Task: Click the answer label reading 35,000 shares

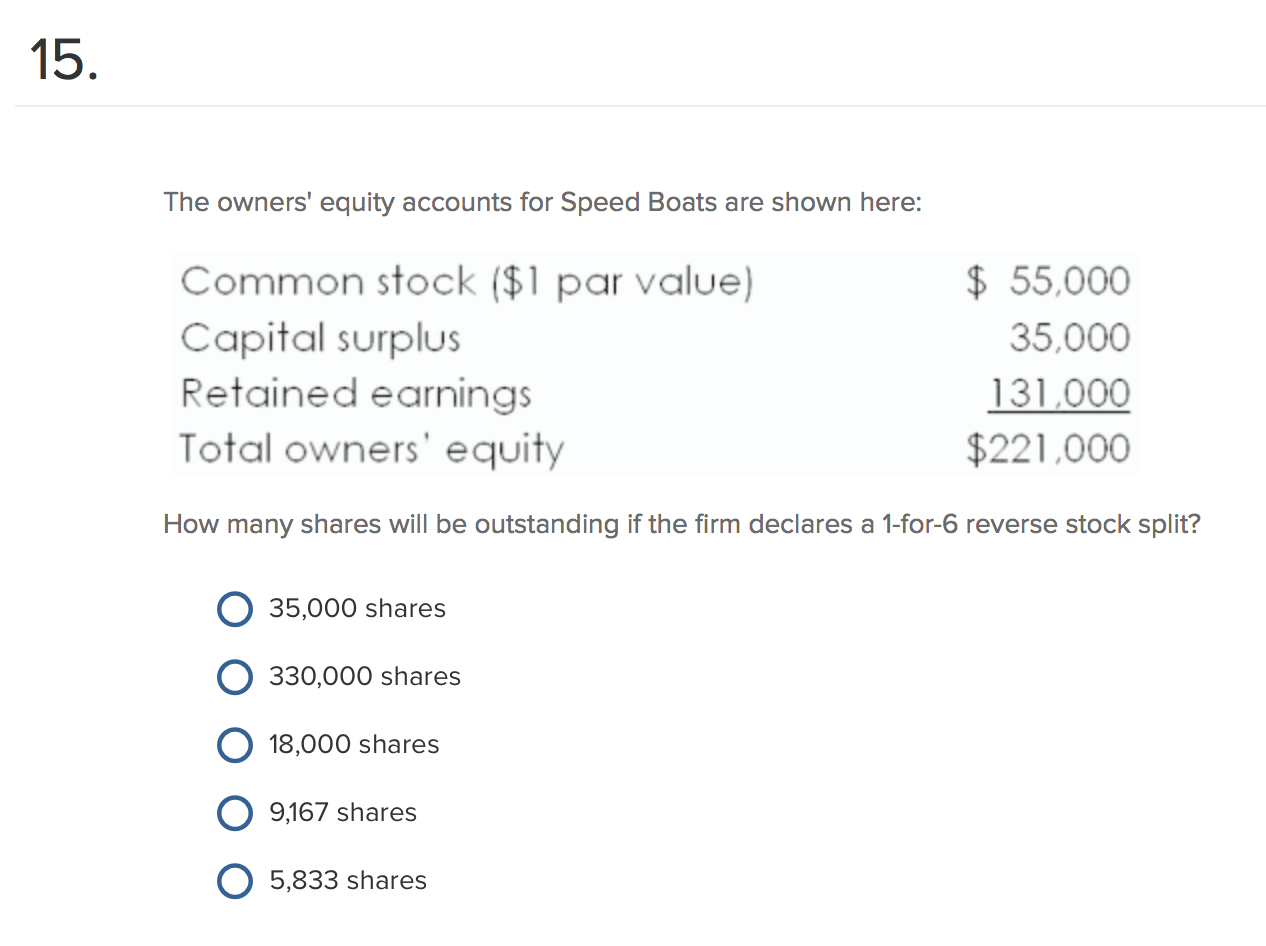Action: [x=357, y=609]
